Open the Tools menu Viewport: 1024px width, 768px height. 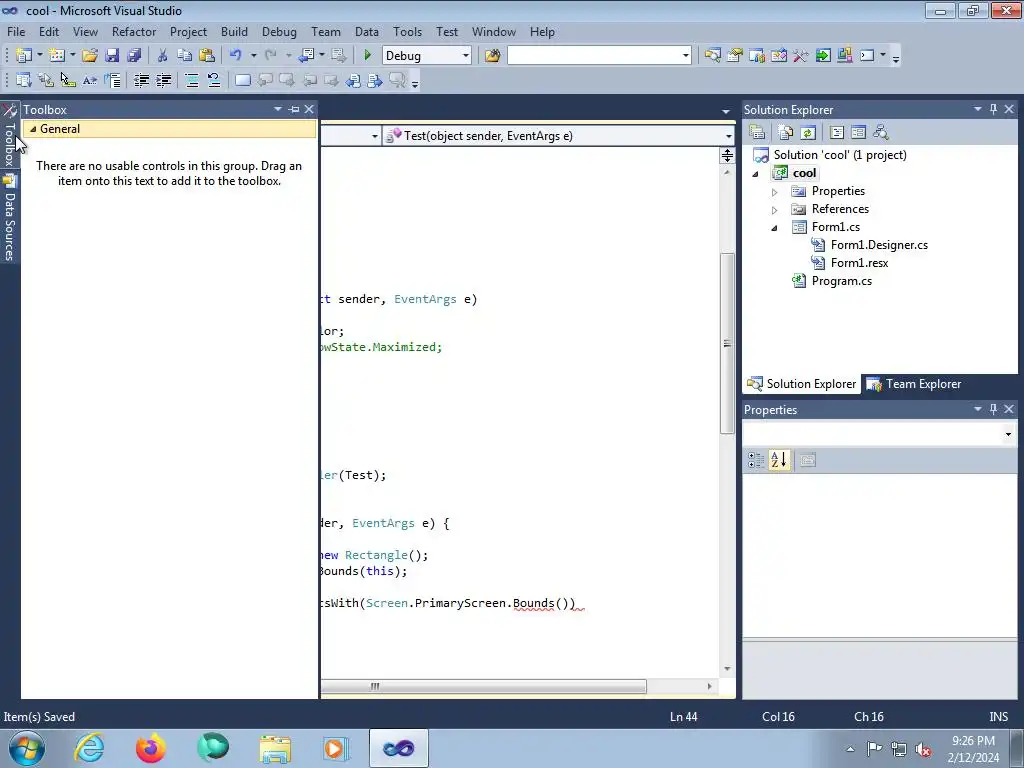coord(408,31)
